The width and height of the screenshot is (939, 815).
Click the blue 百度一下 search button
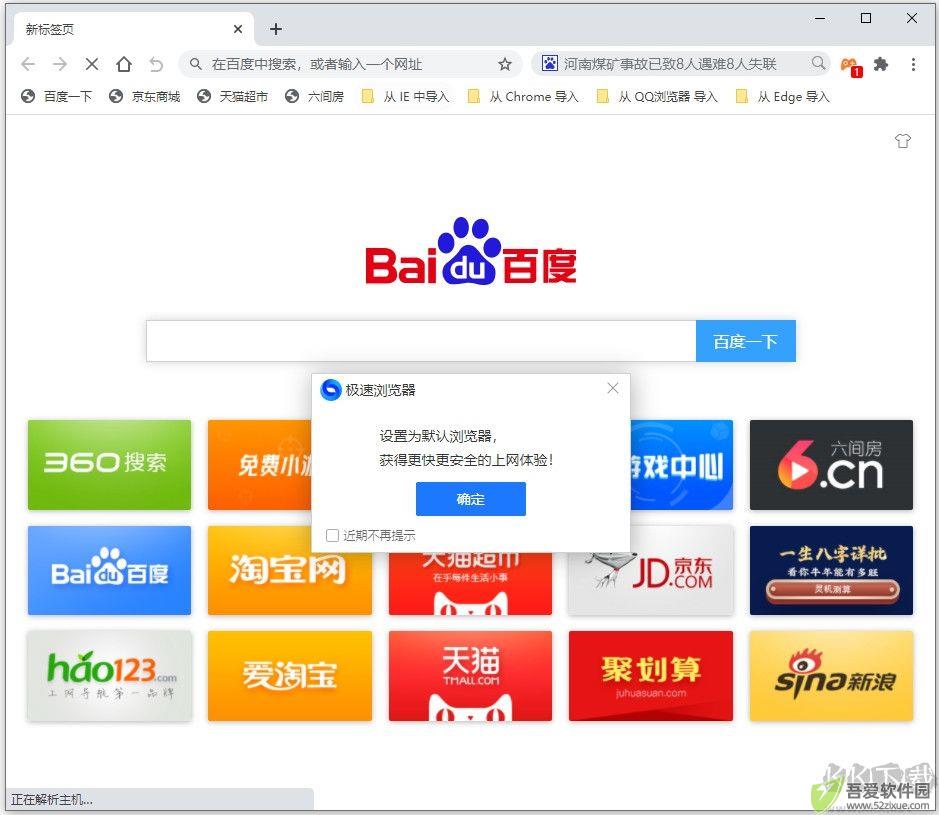[746, 341]
